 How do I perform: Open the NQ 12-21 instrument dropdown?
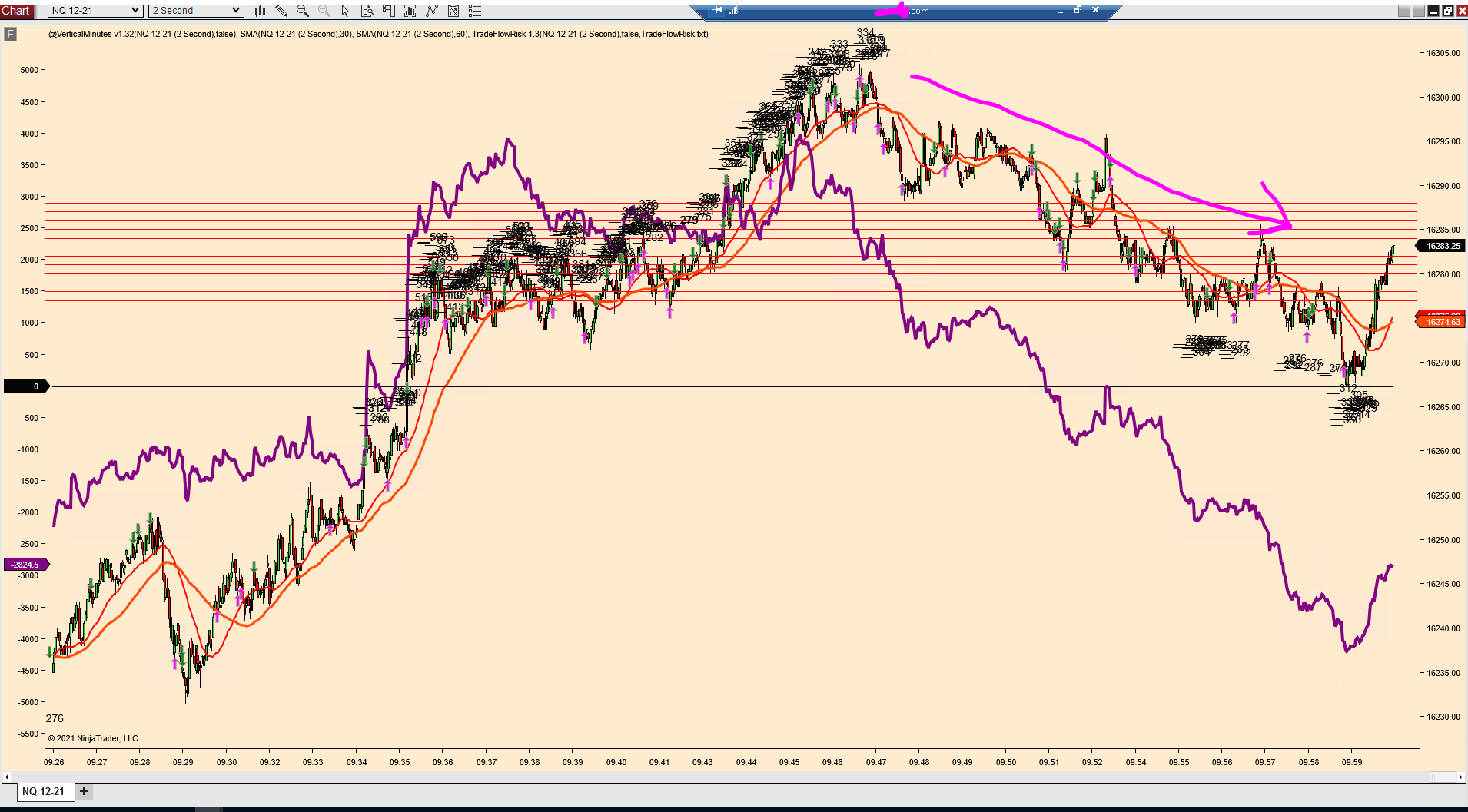coord(95,11)
